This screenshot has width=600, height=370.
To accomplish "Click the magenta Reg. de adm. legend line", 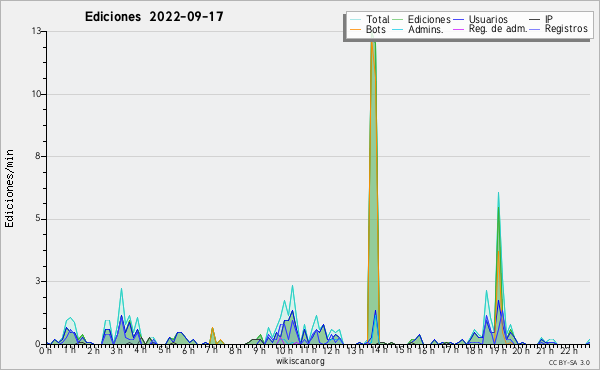I will pos(458,29).
